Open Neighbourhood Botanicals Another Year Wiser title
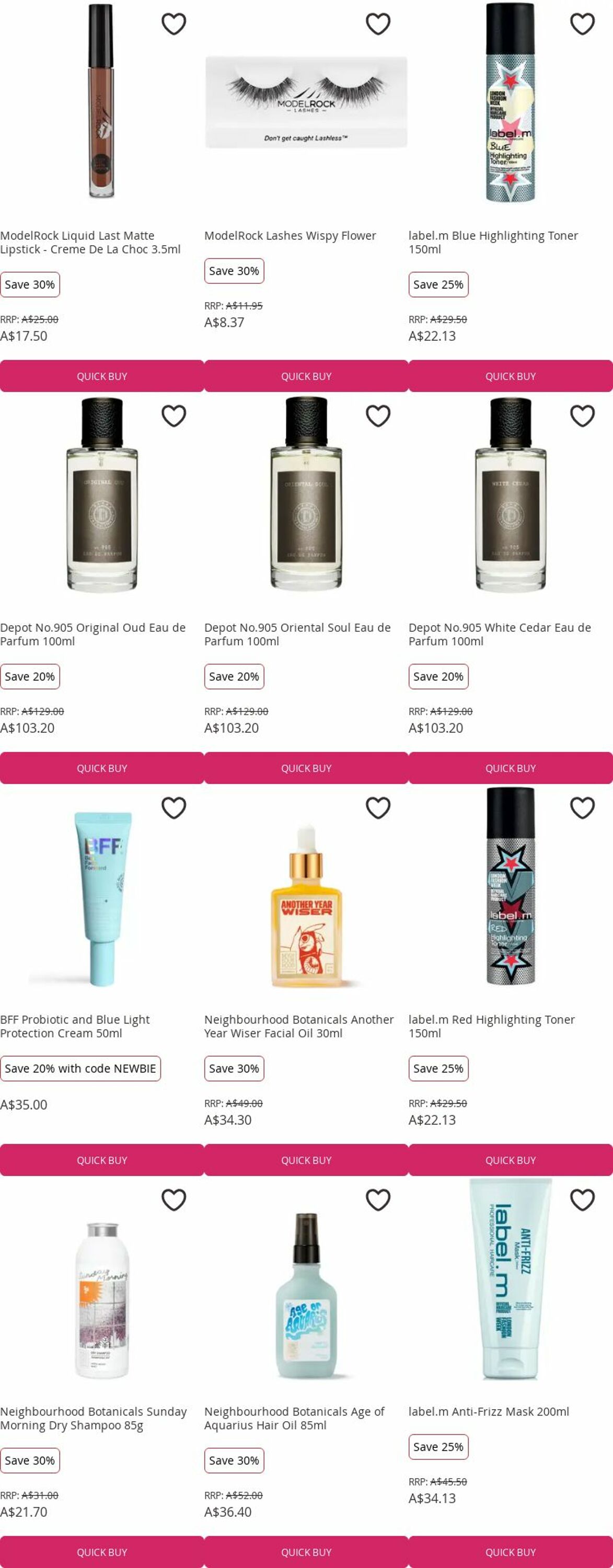Image resolution: width=613 pixels, height=1568 pixels. coord(299,1025)
